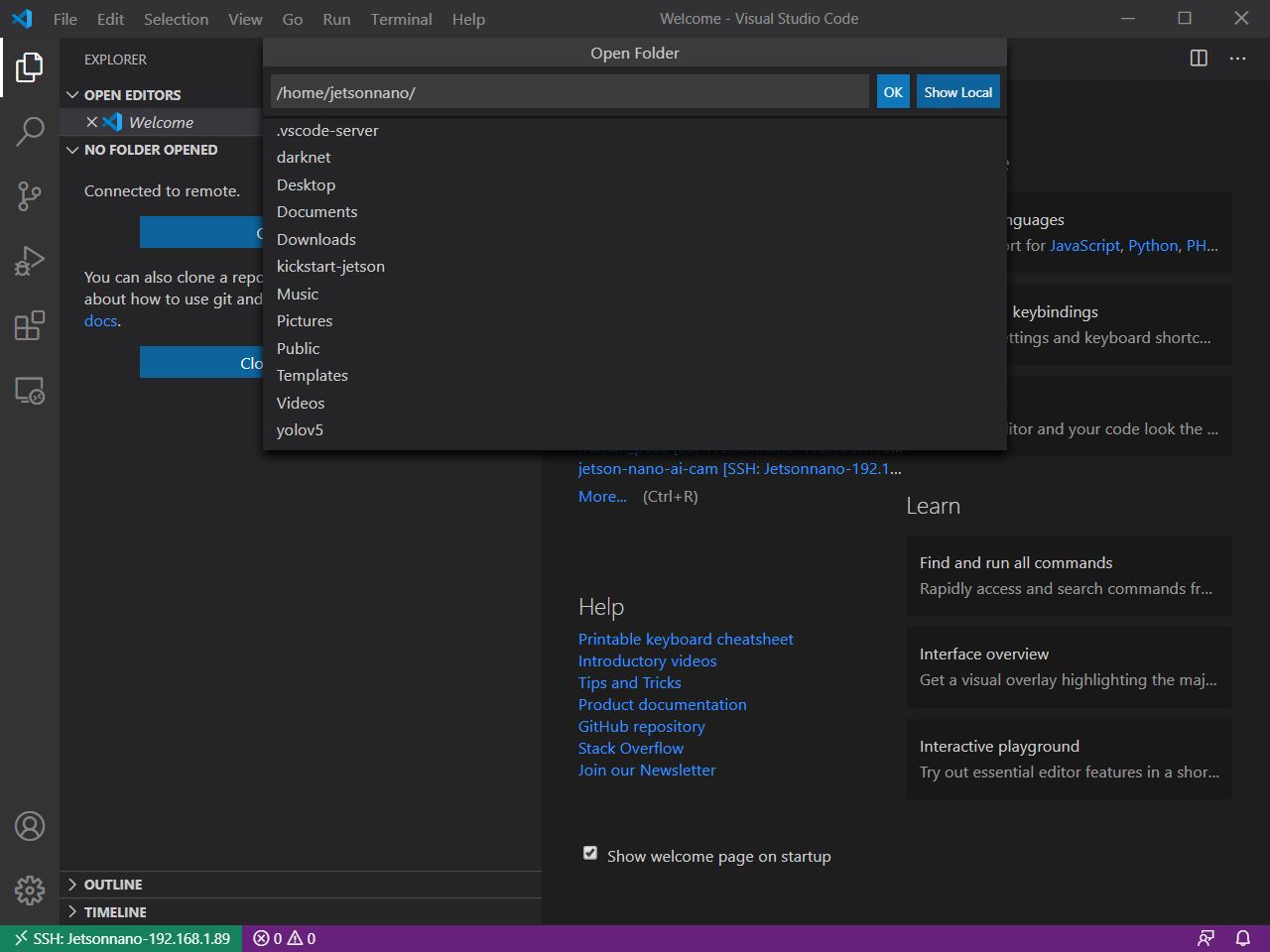Open Tips and Tricks link
Screen dimensions: 1270x952
629,683
